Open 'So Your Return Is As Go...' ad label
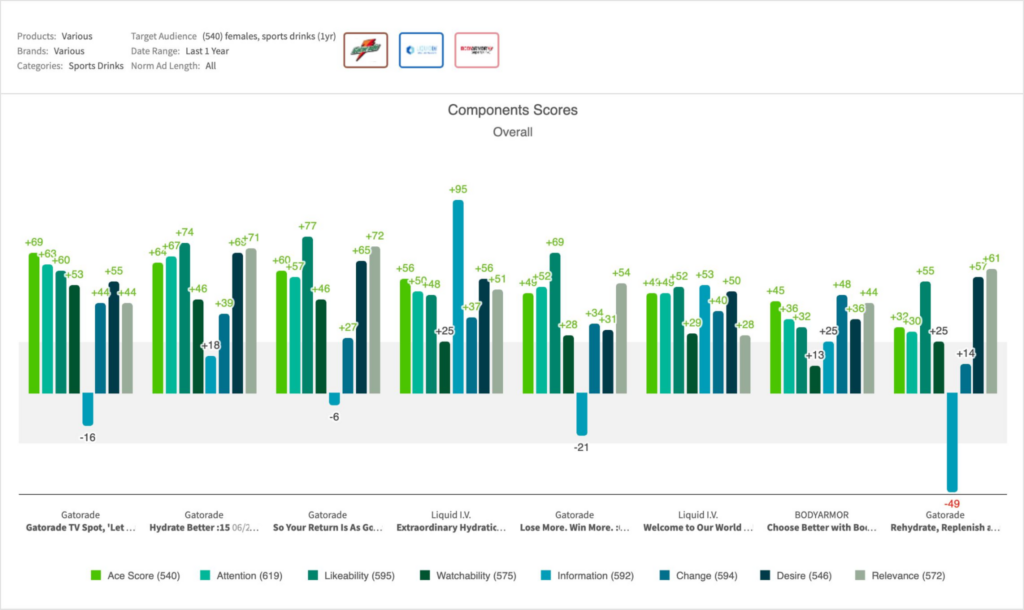 [327, 528]
